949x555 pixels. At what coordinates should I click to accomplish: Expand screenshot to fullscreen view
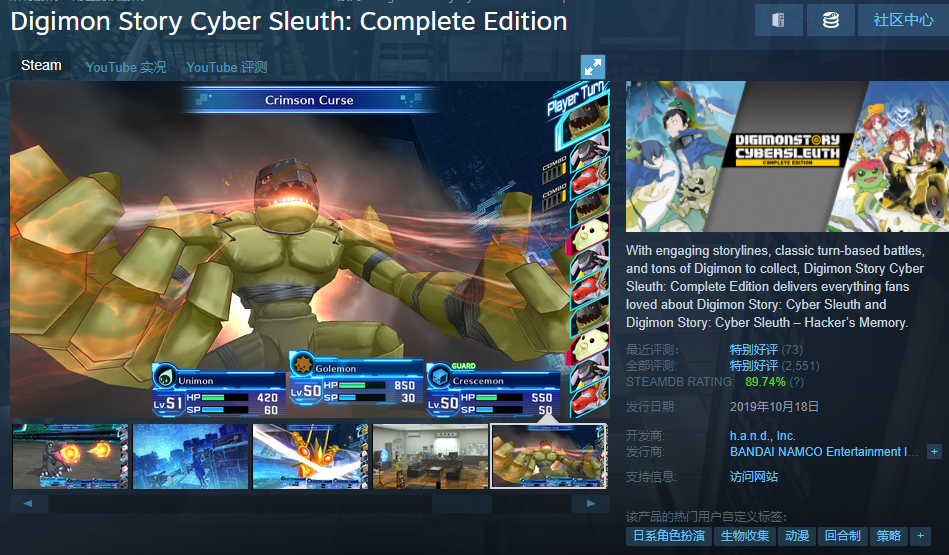tap(593, 67)
